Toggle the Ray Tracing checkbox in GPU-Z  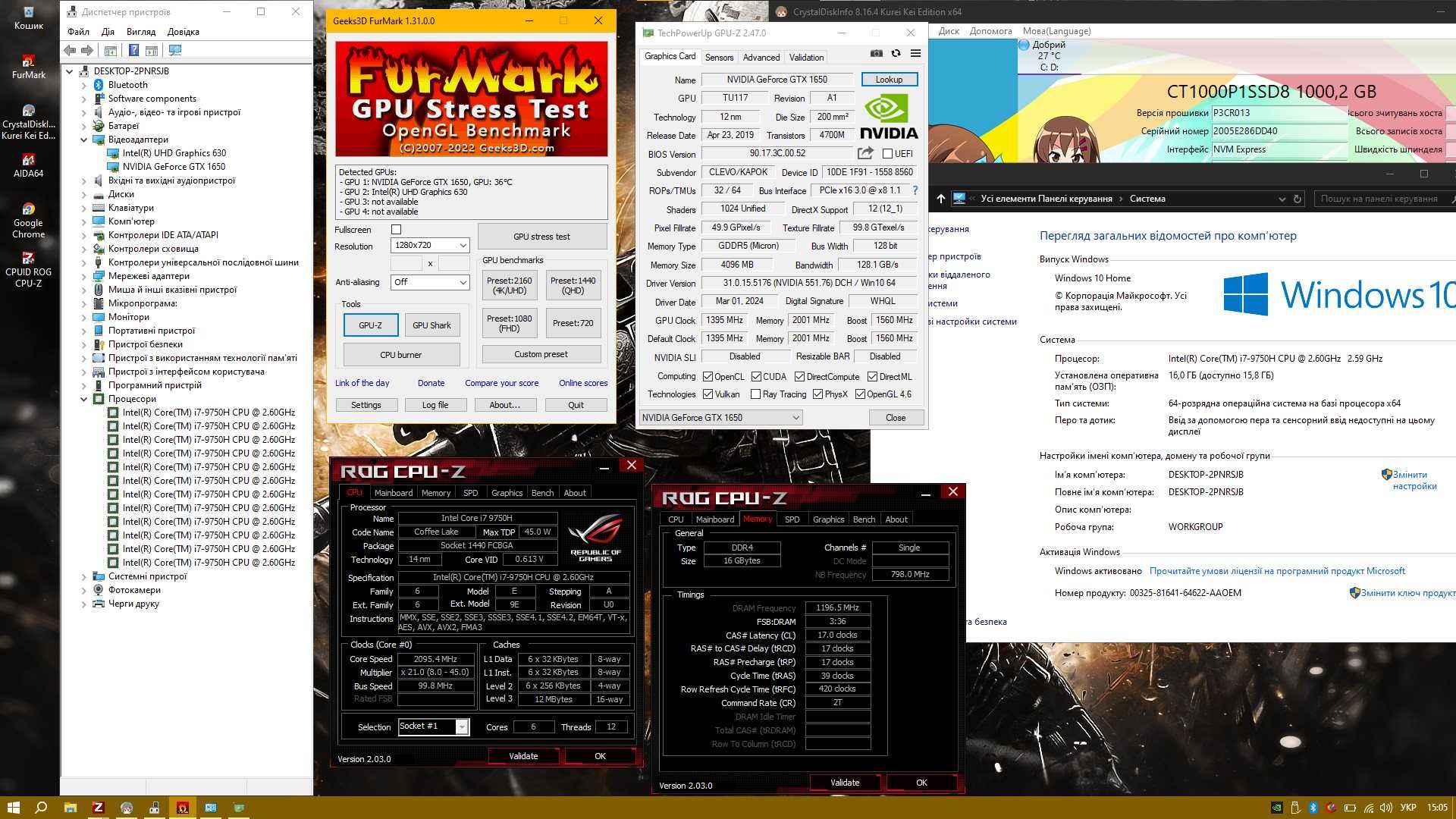click(x=755, y=394)
